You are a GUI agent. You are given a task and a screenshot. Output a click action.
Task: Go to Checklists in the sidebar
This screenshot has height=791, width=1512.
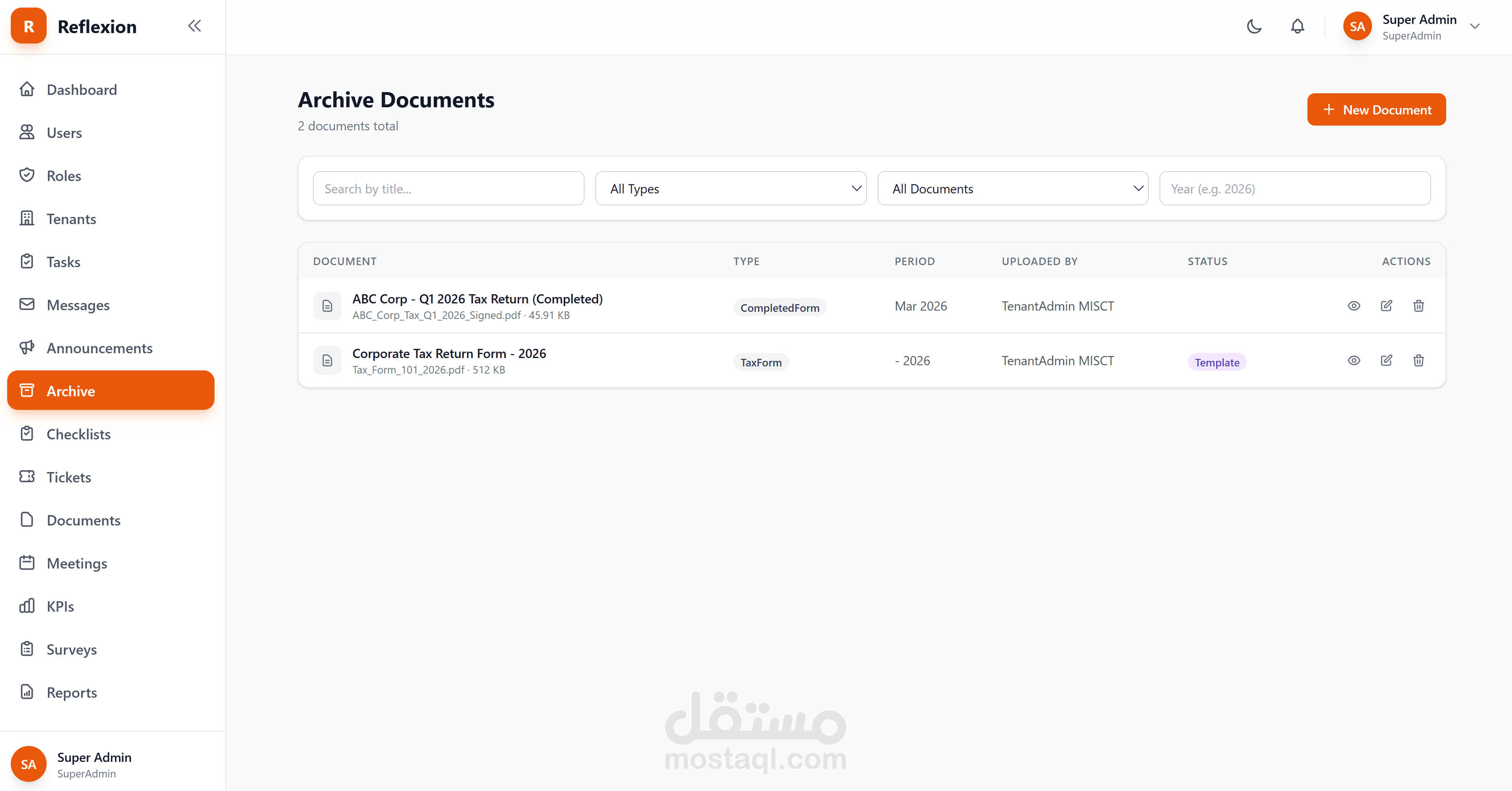click(x=78, y=434)
